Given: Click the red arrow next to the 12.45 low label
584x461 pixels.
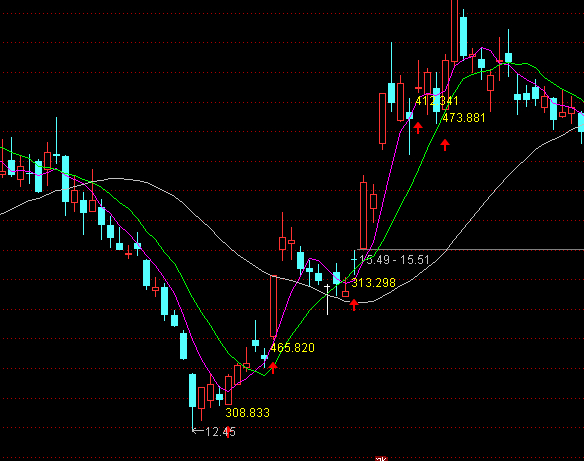Looking at the screenshot, I should pos(228,432).
